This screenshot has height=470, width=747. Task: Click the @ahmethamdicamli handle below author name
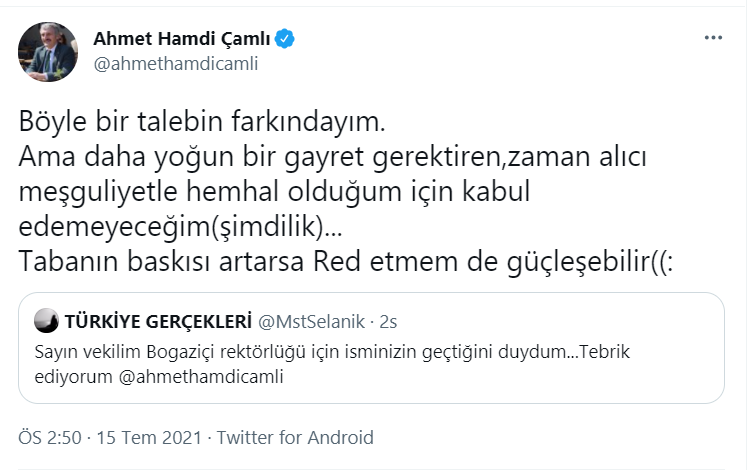point(175,64)
